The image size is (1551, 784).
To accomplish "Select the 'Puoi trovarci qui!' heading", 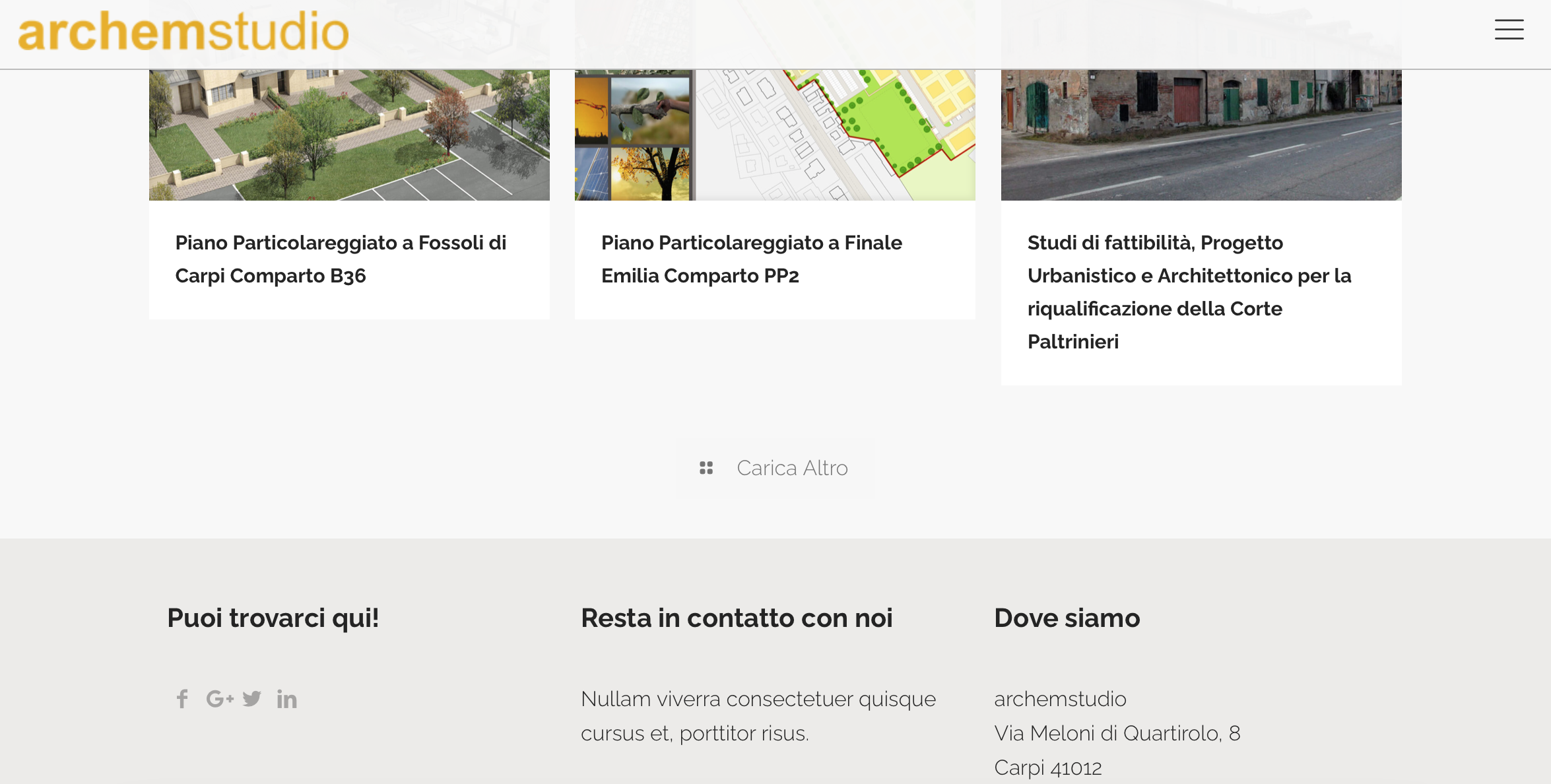I will pos(273,618).
